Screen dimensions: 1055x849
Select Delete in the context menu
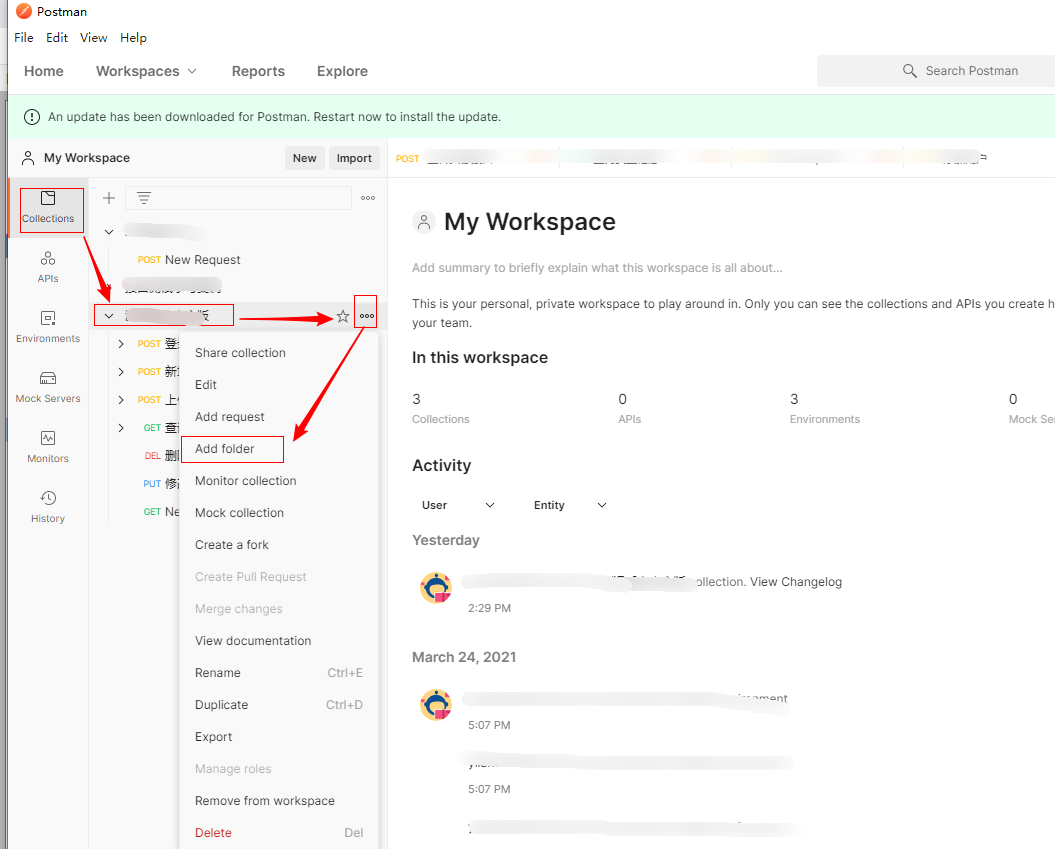pos(279,833)
